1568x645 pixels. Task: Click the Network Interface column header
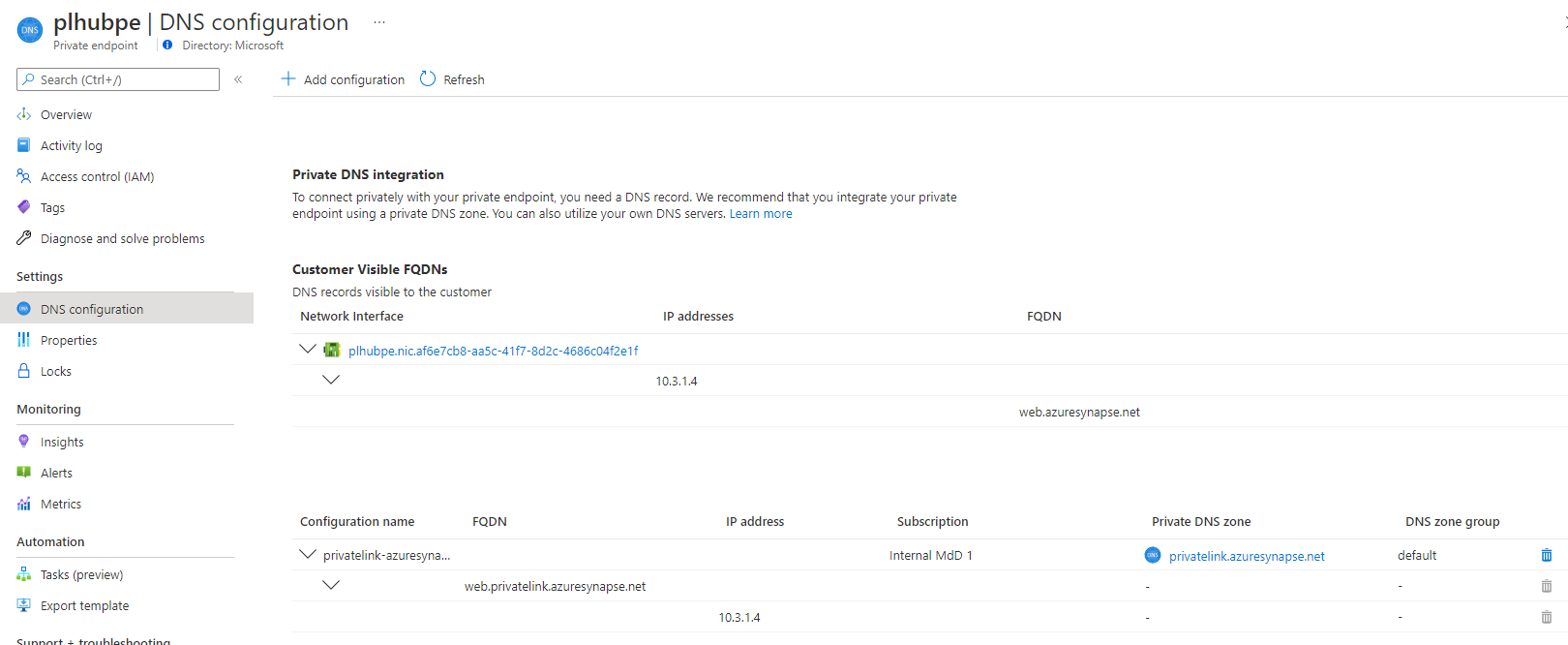(x=351, y=316)
